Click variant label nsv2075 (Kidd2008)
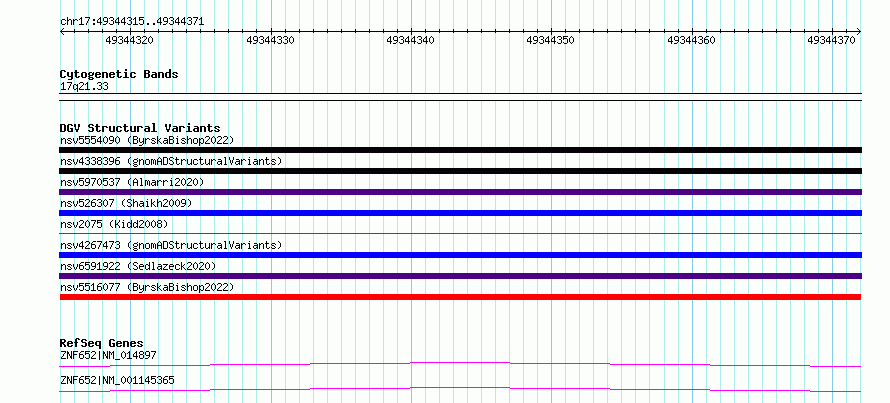 pos(114,224)
